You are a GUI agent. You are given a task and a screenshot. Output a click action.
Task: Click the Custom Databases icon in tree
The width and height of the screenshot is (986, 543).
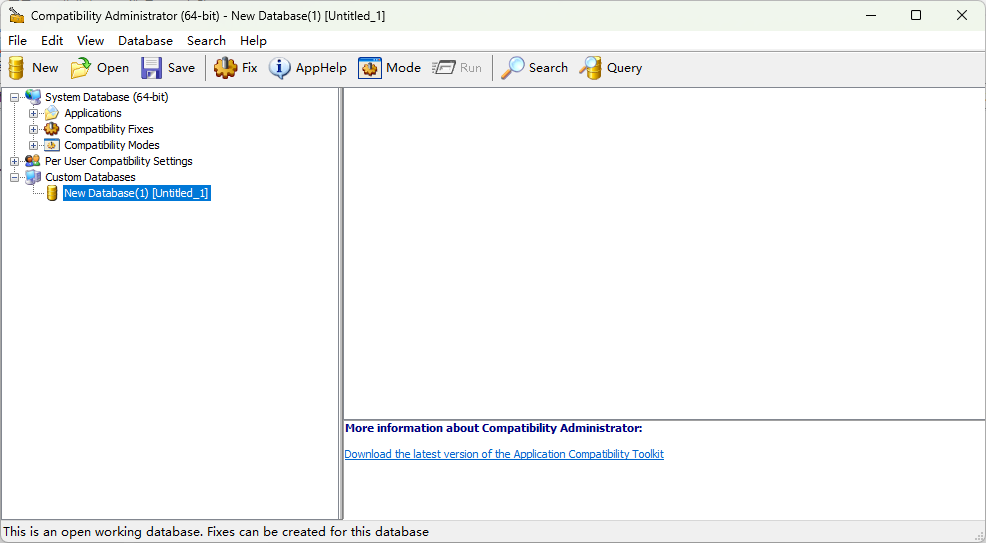click(x=33, y=177)
